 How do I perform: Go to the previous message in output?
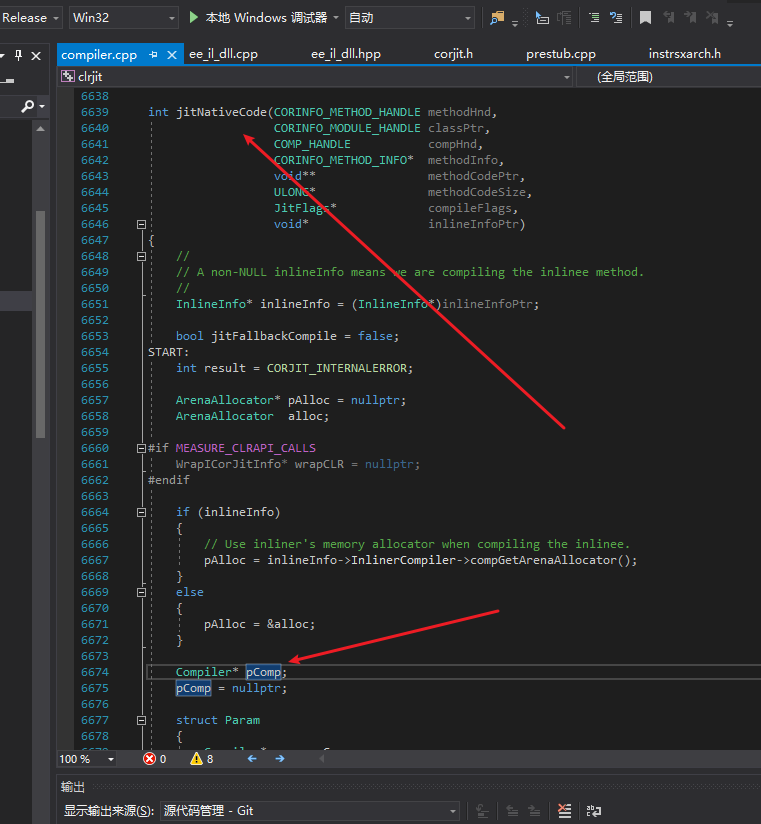[511, 811]
